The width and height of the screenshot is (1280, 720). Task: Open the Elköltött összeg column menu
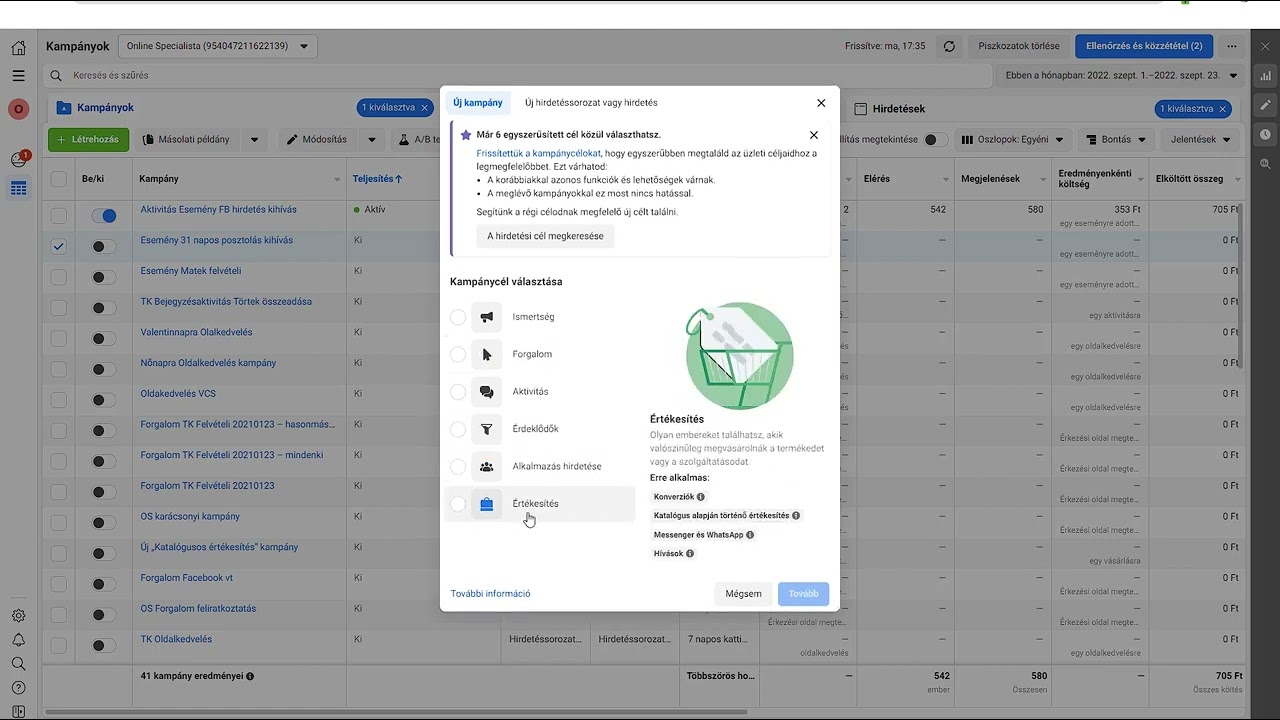[1238, 180]
